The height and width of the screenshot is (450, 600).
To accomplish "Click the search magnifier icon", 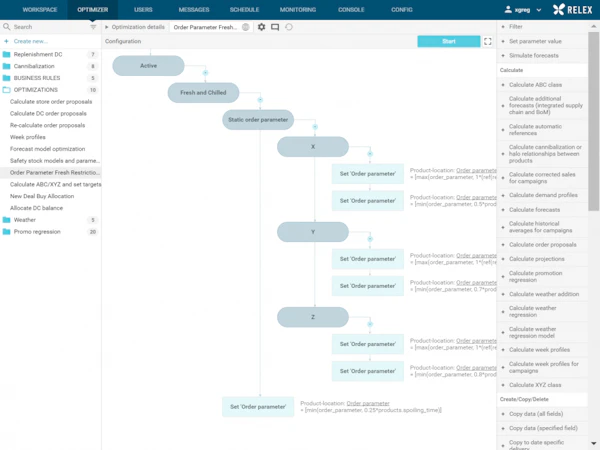I will coord(7,27).
